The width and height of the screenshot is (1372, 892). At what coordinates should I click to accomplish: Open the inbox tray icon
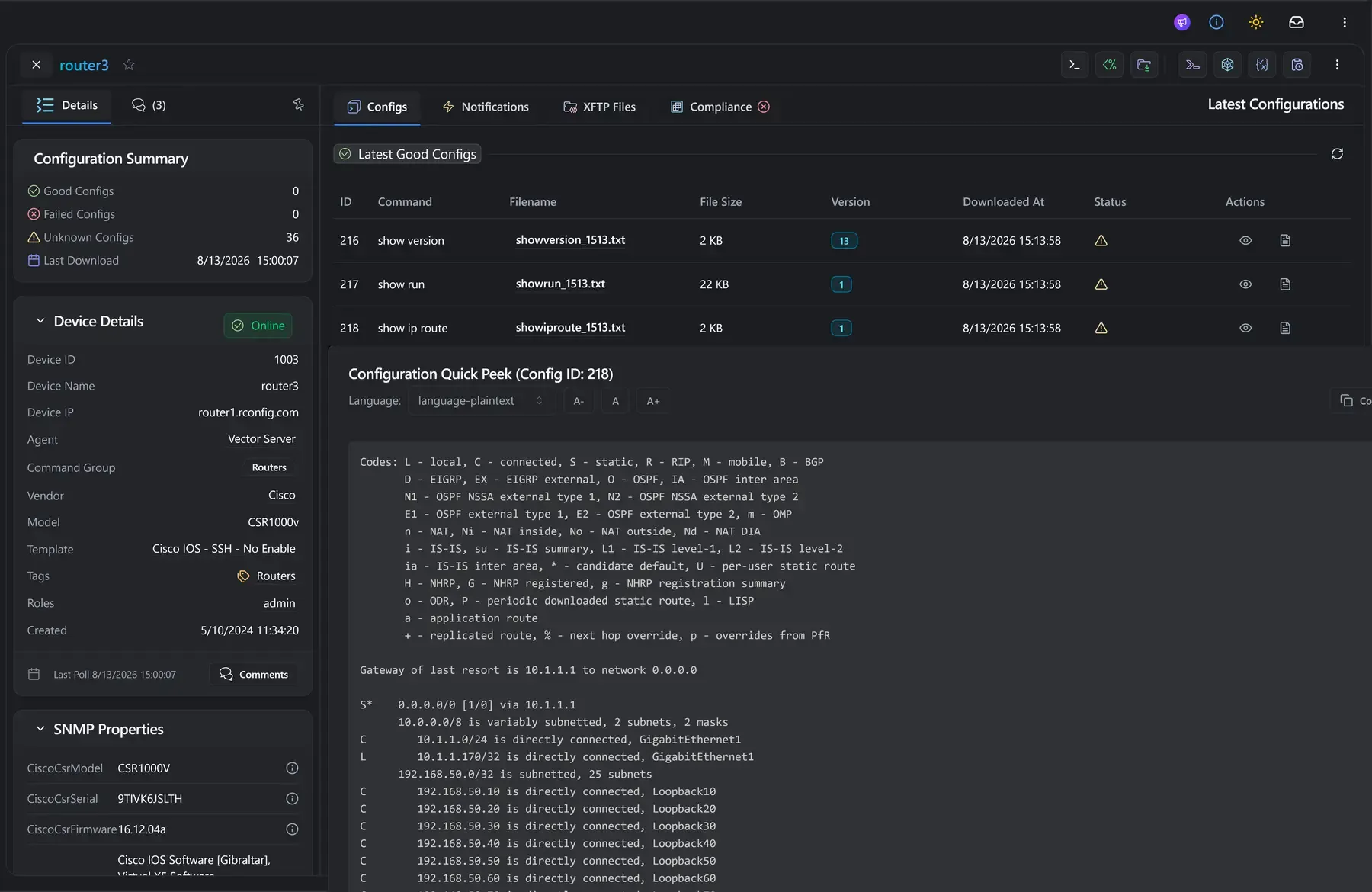(x=1297, y=22)
